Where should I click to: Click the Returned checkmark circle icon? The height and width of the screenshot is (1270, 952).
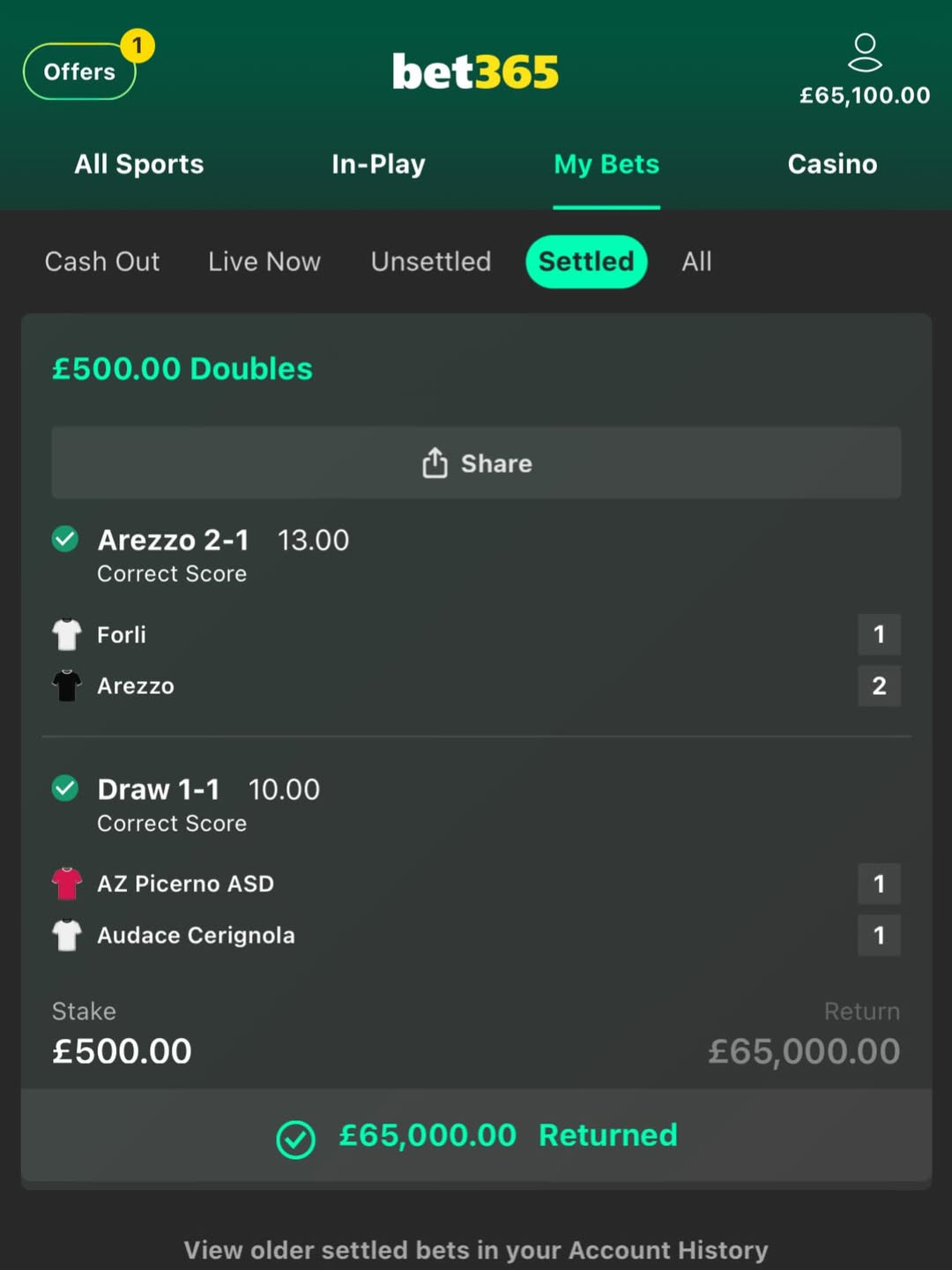295,1139
